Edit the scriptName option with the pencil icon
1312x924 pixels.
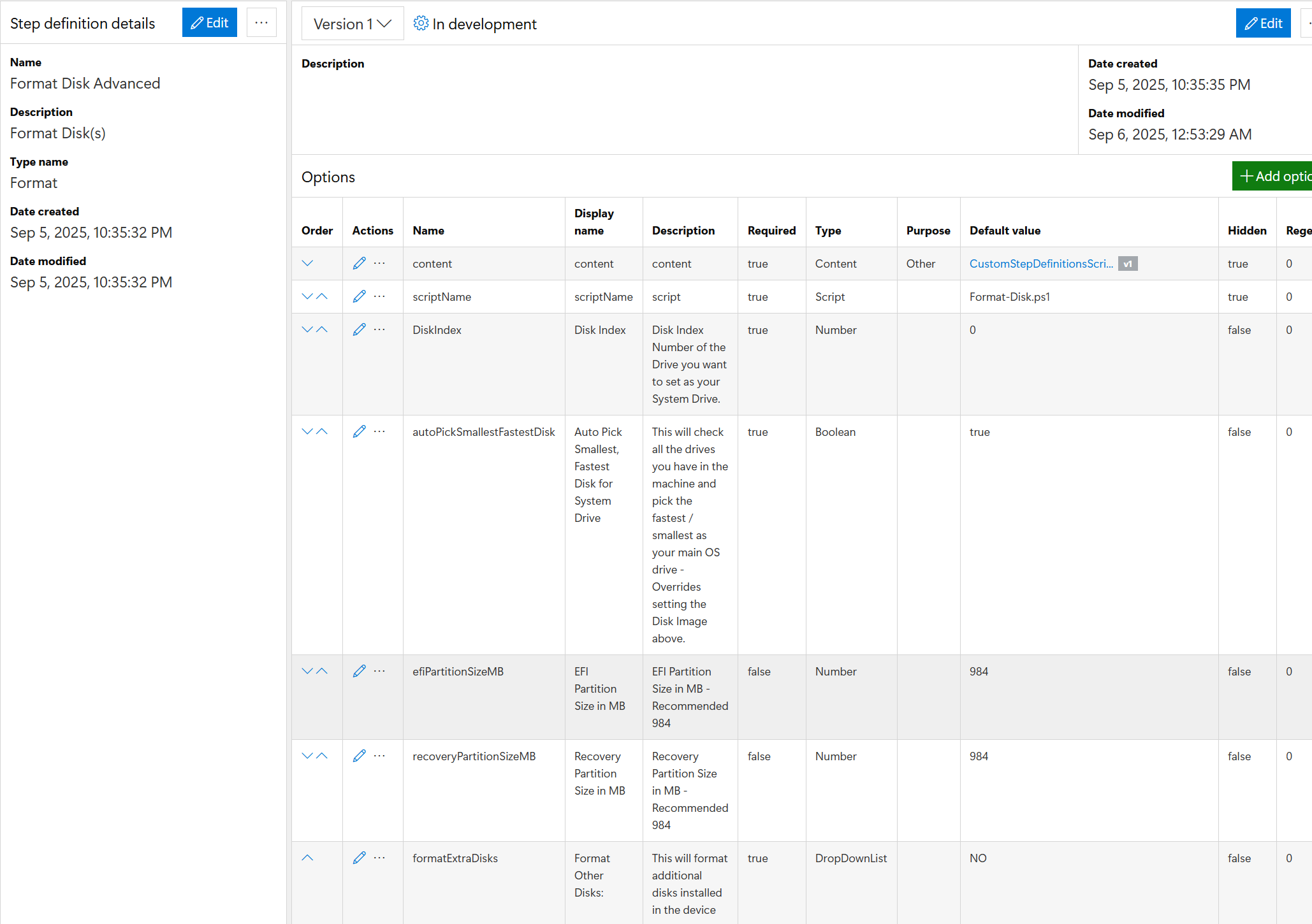point(360,296)
